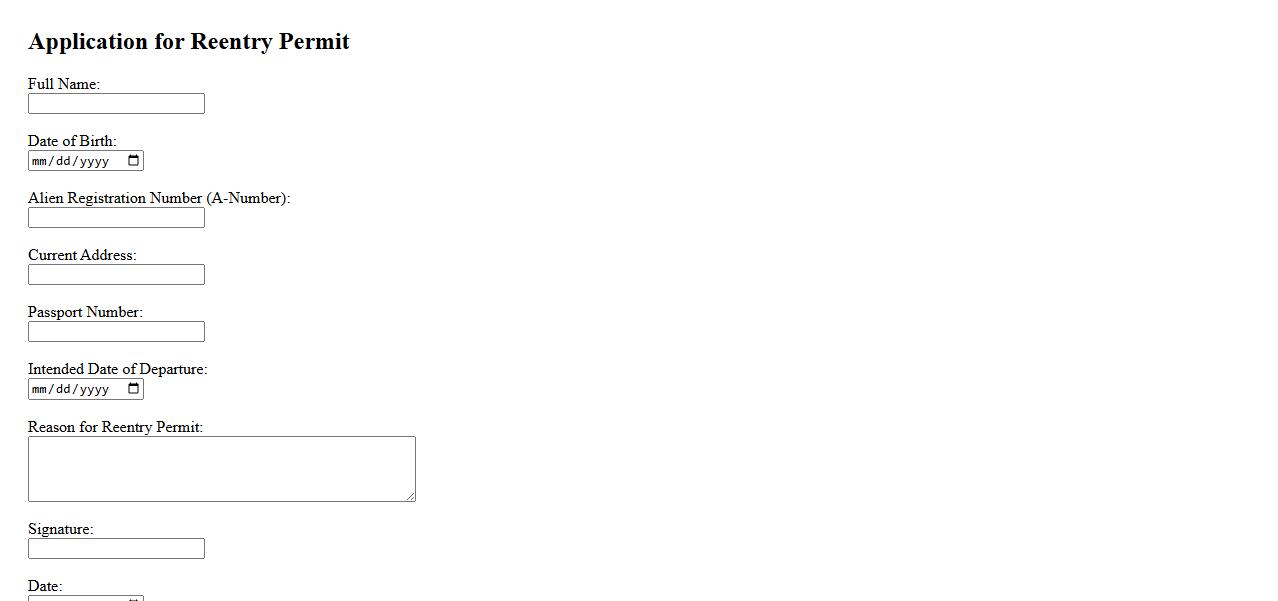Click the Current Address text field
1278x601 pixels.
(x=116, y=275)
